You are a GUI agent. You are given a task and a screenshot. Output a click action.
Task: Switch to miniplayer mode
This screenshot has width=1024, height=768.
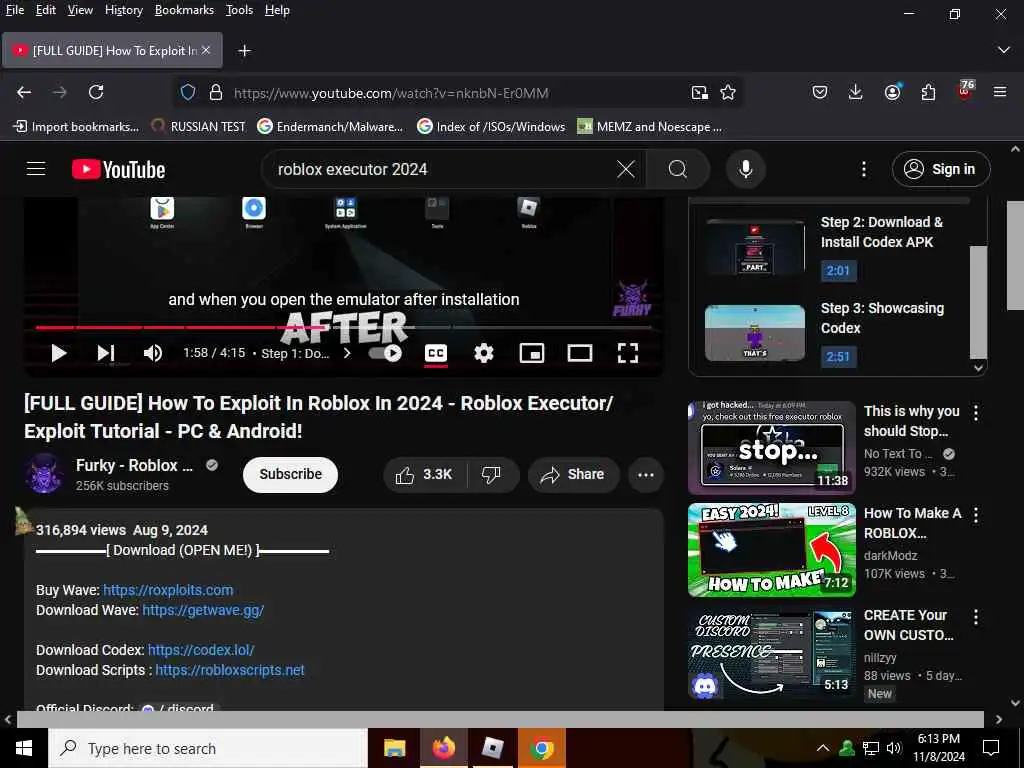pyautogui.click(x=532, y=353)
